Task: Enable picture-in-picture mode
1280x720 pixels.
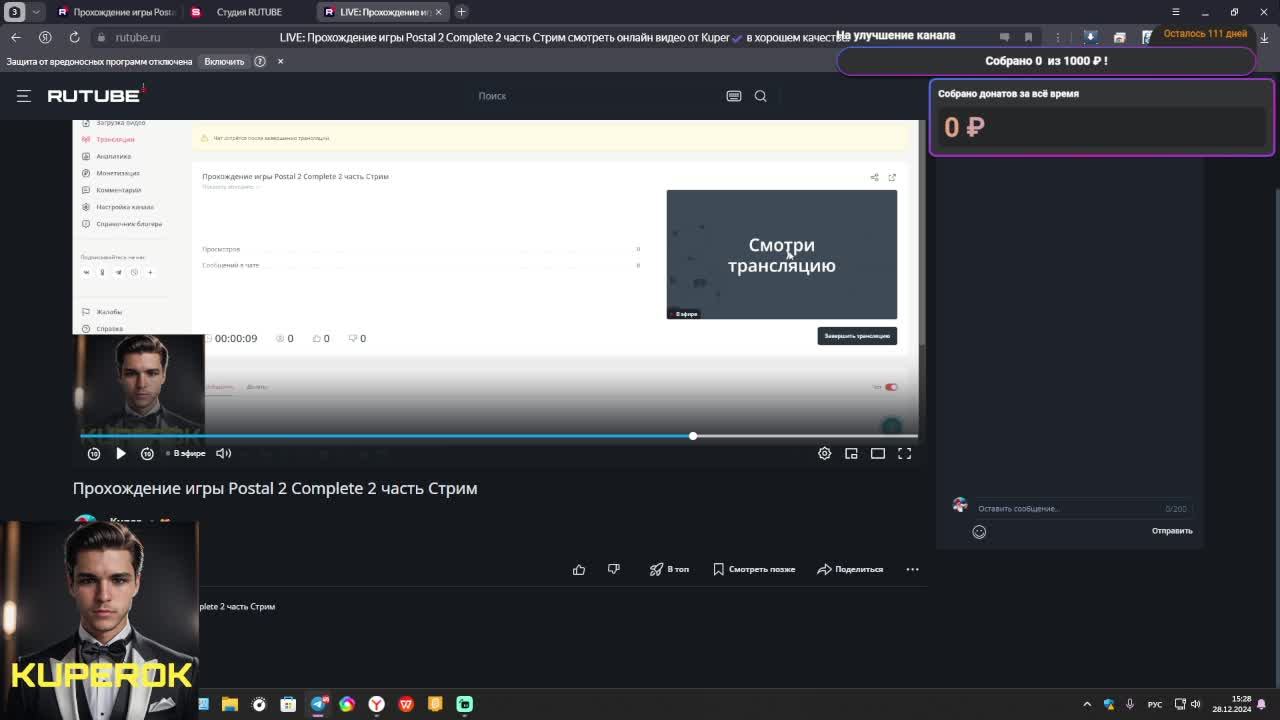Action: point(852,454)
